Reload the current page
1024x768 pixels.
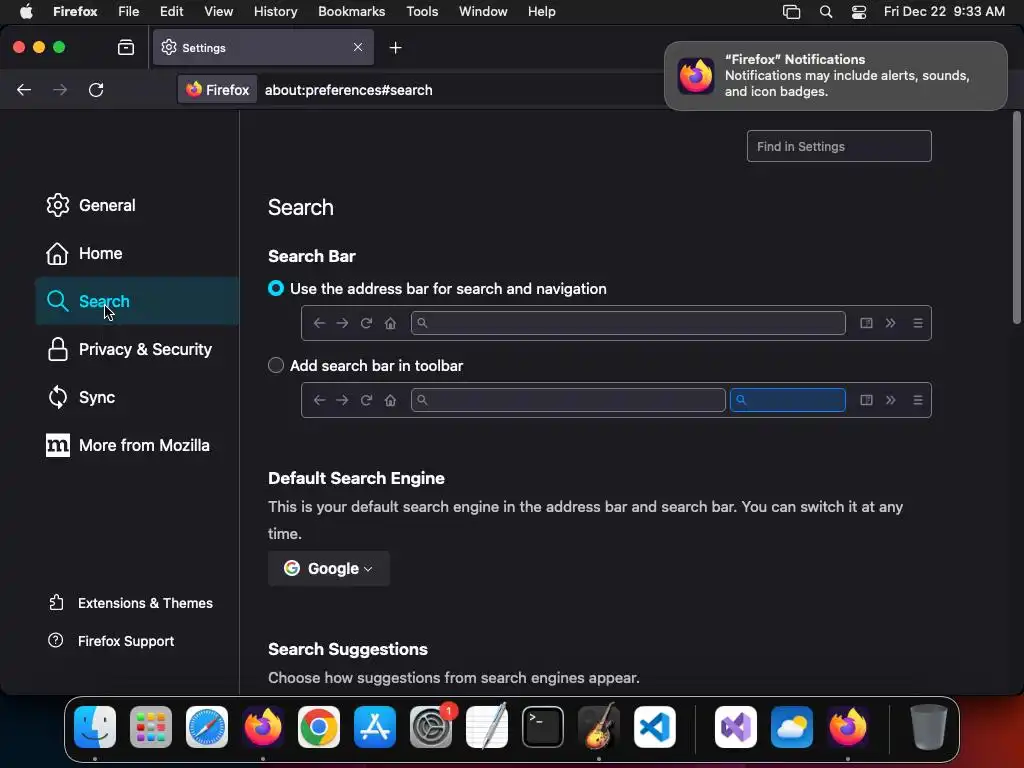(x=96, y=90)
